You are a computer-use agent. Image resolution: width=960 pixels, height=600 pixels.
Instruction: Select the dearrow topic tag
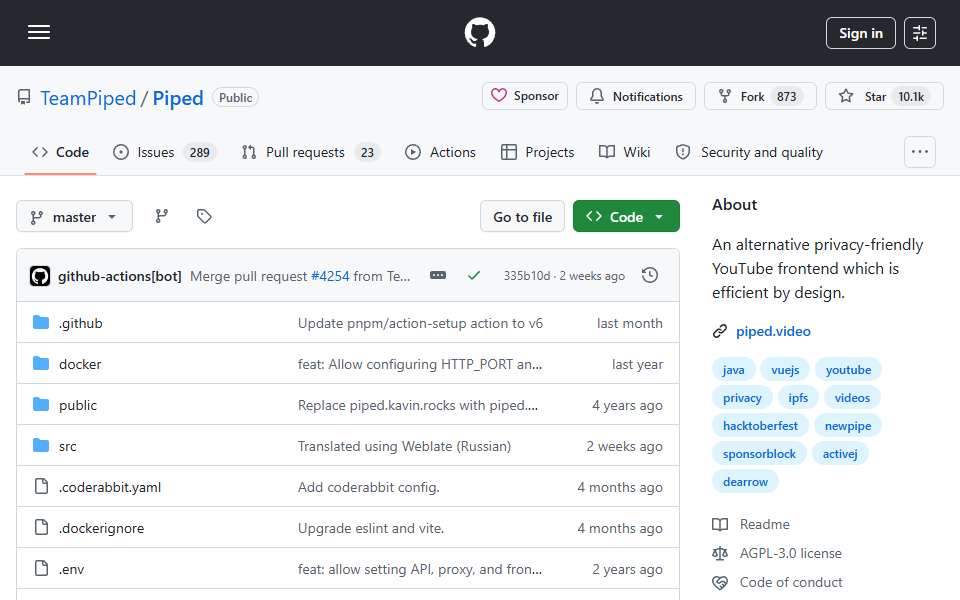(x=745, y=482)
